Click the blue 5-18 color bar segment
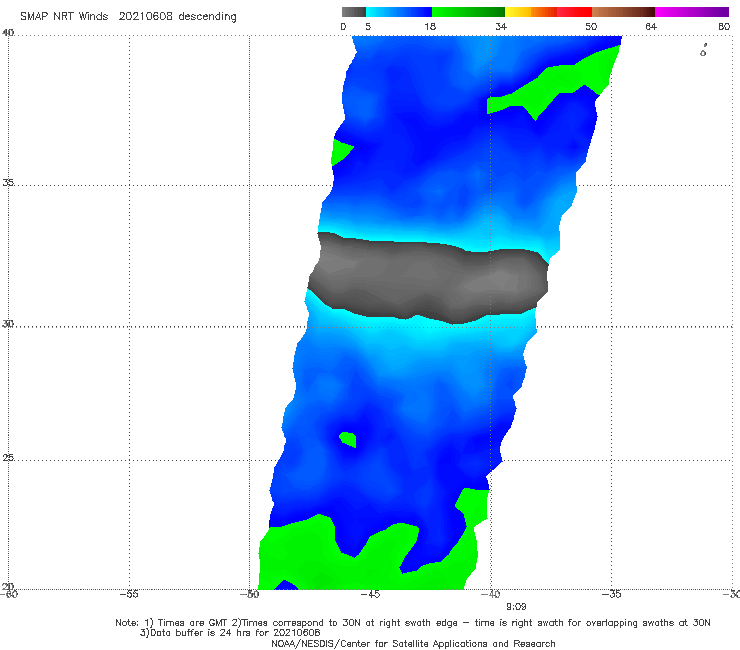 pyautogui.click(x=399, y=12)
